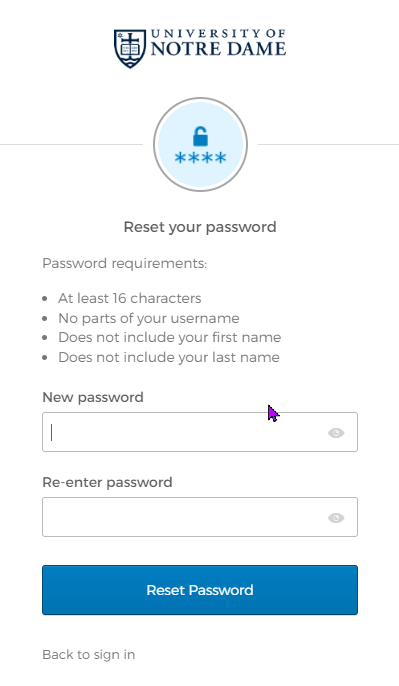This screenshot has height=686, width=399.
Task: Click the 'Reset your password' heading
Action: pos(200,227)
